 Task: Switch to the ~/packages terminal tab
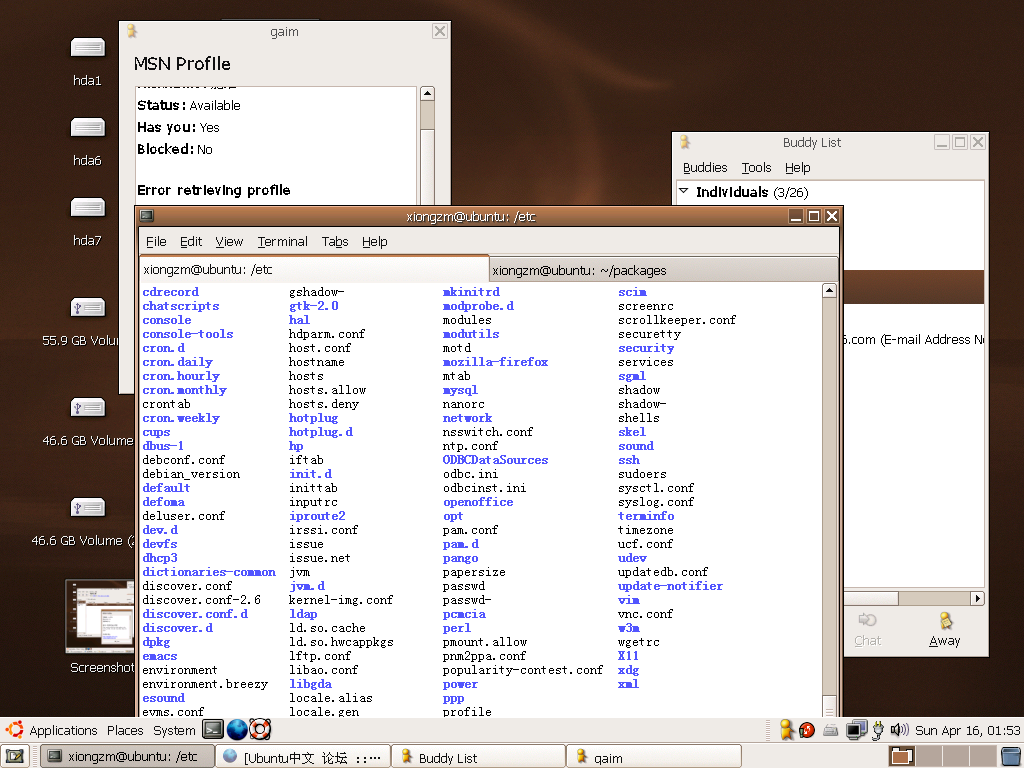click(663, 270)
